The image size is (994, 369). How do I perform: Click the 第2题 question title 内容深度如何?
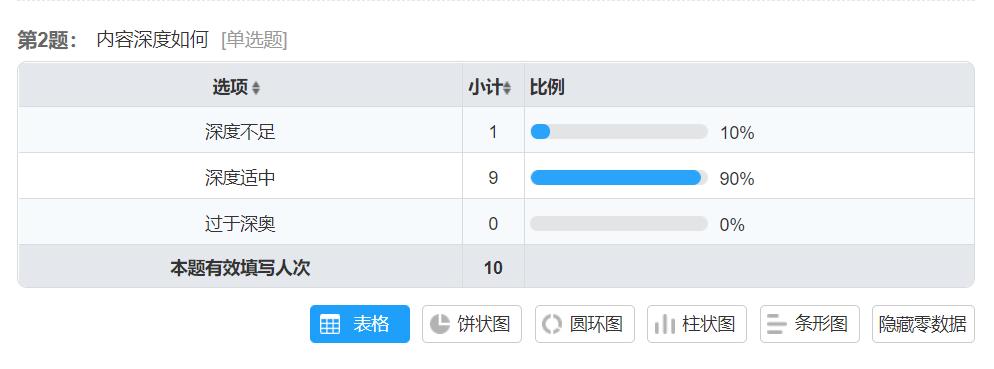click(152, 40)
